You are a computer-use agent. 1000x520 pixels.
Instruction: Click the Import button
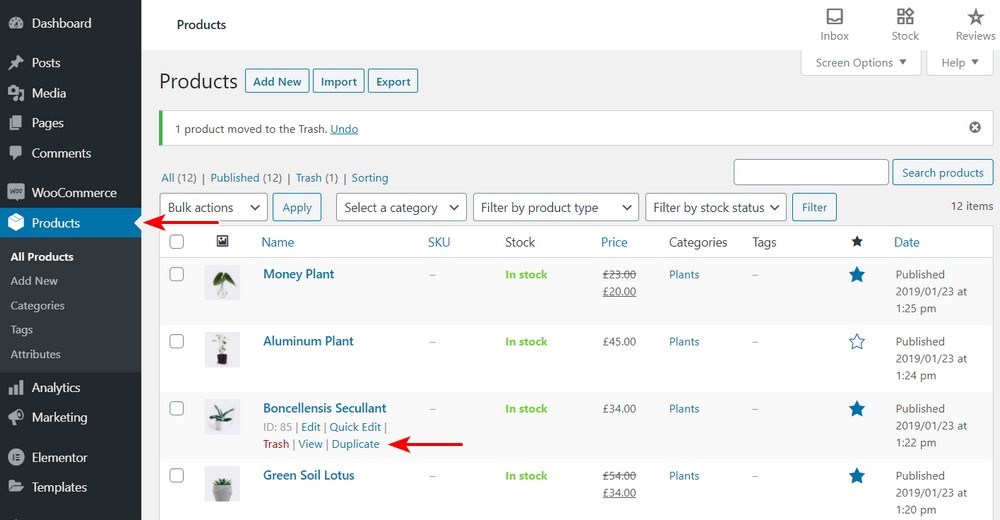pos(339,81)
